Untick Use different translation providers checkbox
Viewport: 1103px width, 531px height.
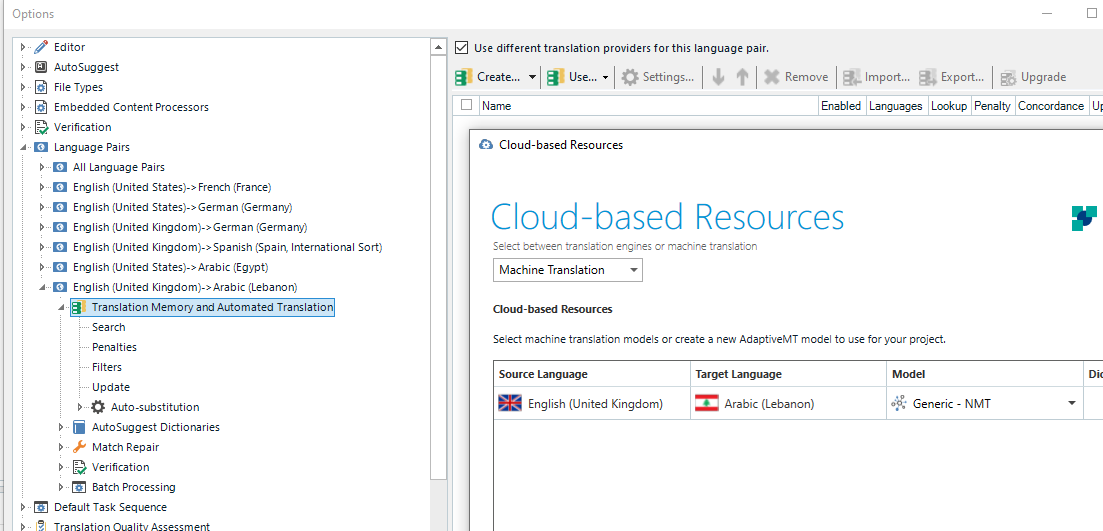coord(461,48)
